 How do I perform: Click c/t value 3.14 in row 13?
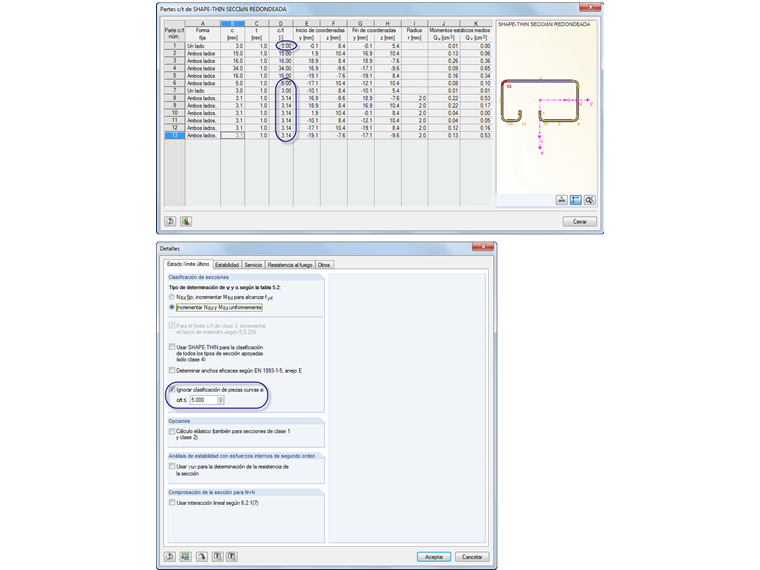(x=281, y=135)
